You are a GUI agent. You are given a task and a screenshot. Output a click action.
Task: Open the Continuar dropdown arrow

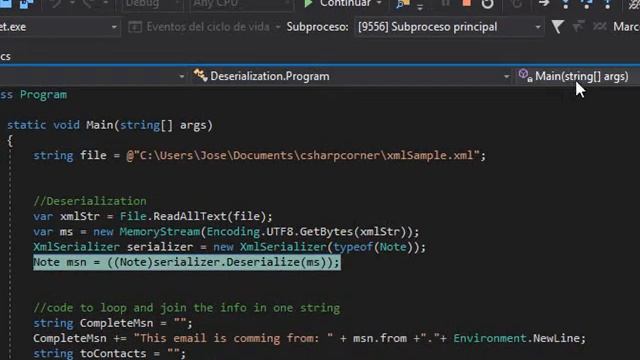point(379,3)
